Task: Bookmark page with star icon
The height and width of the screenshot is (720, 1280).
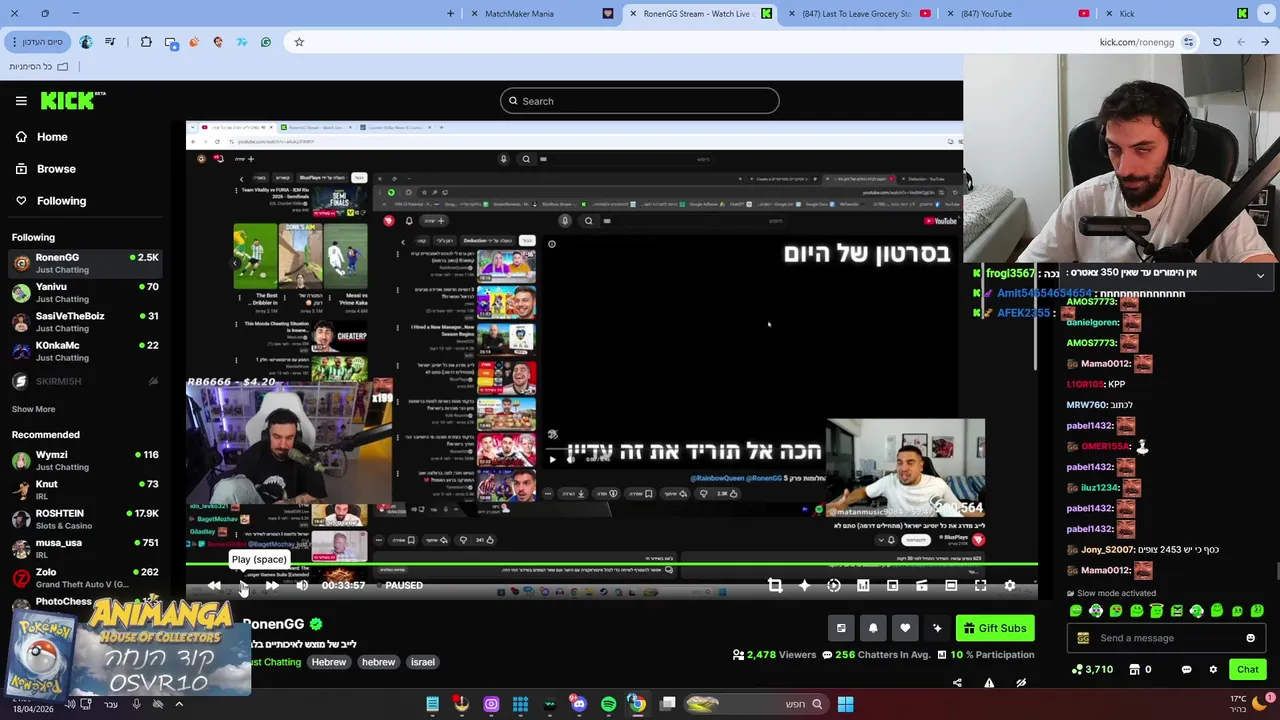Action: pyautogui.click(x=299, y=42)
